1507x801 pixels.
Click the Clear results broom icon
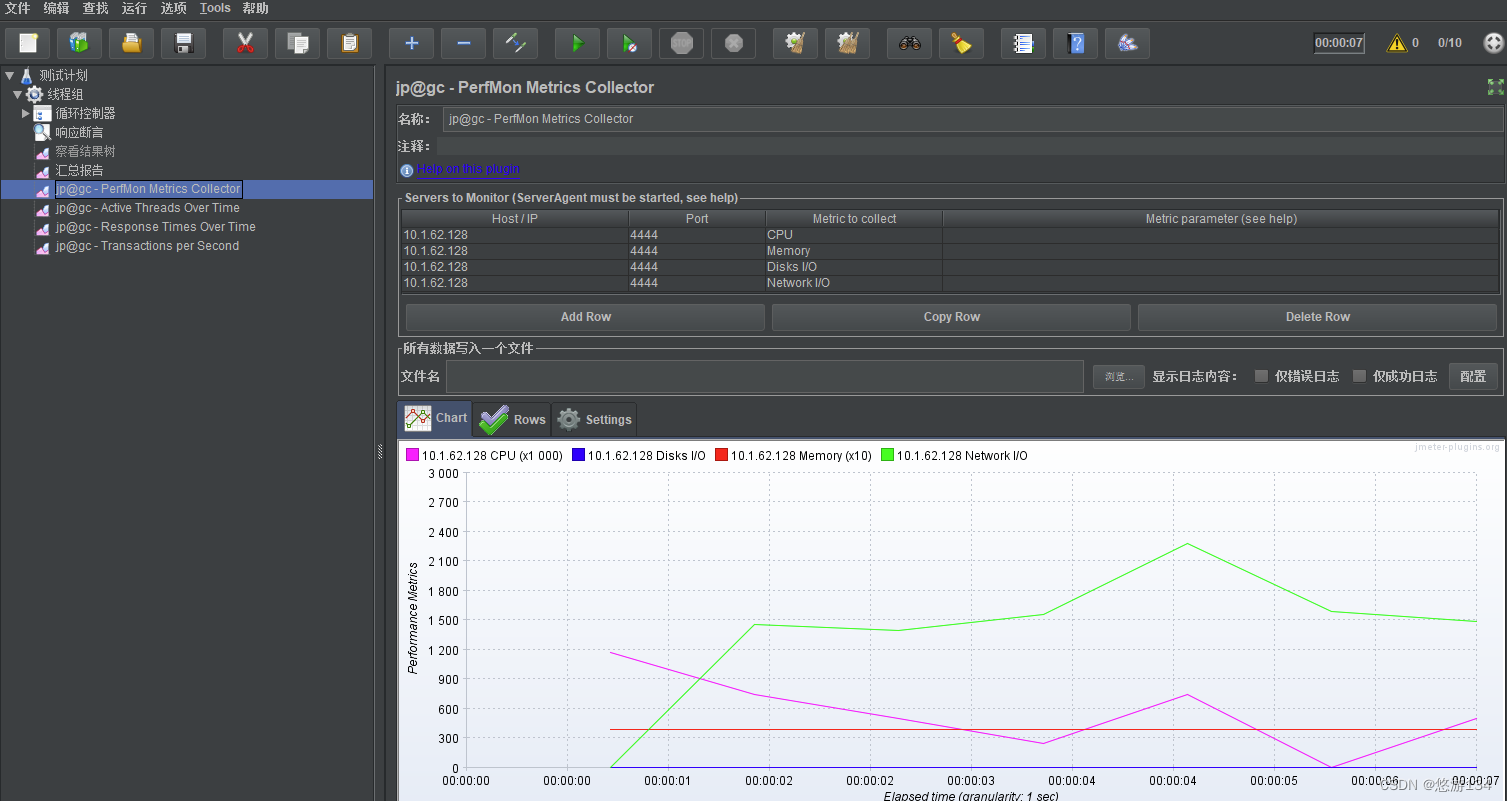point(795,43)
